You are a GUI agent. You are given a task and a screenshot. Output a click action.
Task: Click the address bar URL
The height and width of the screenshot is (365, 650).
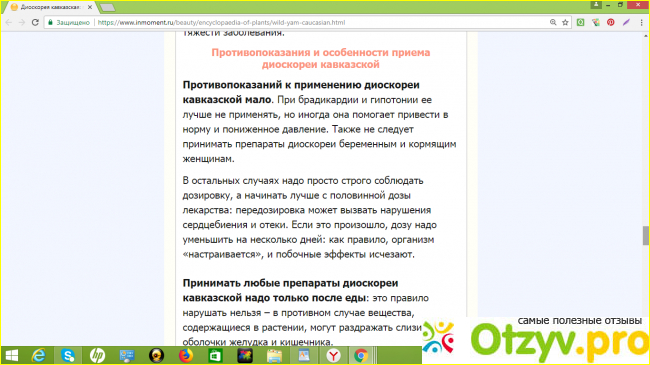pyautogui.click(x=221, y=22)
